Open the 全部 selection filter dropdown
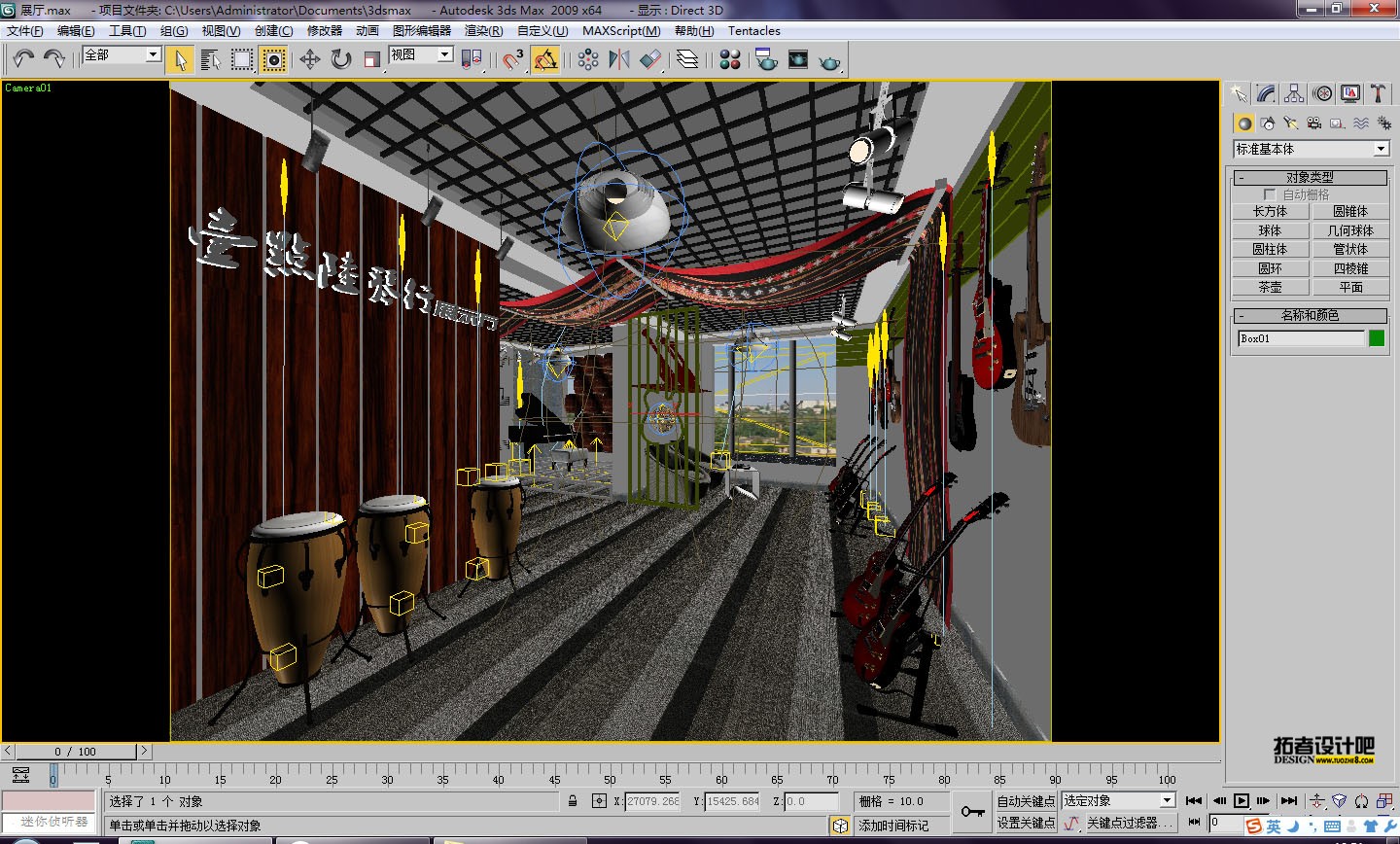The height and width of the screenshot is (844, 1400). pos(122,54)
